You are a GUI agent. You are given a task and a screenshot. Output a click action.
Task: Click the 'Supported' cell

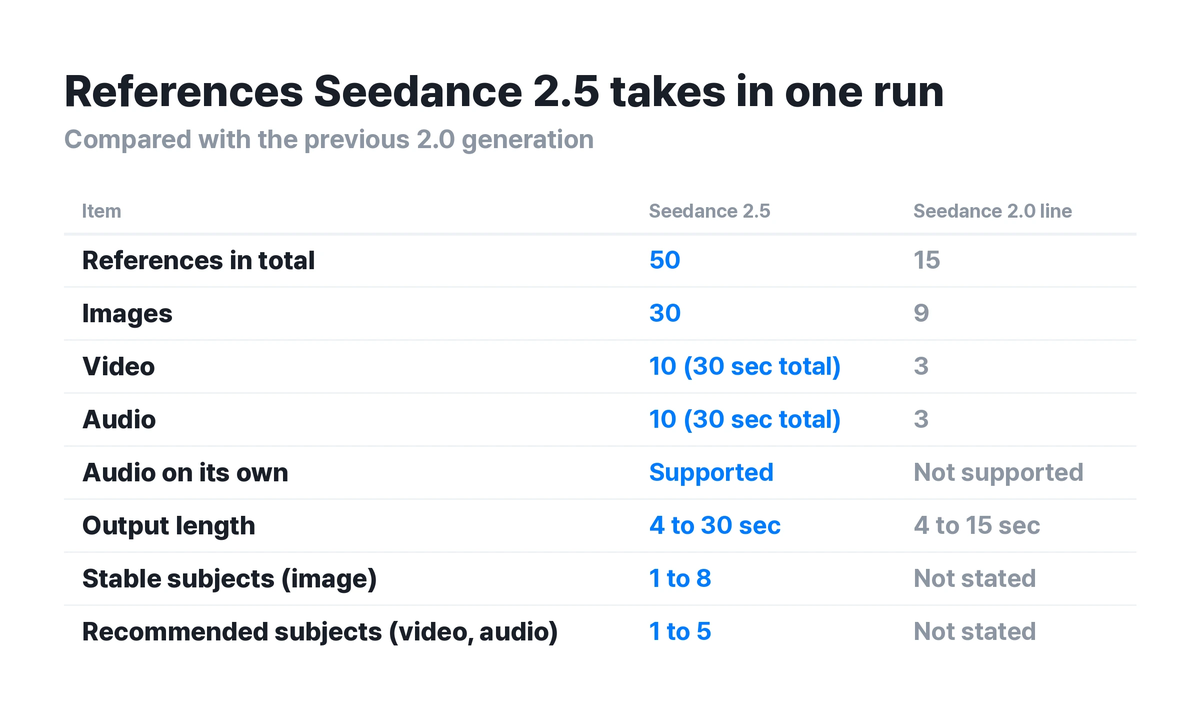pyautogui.click(x=711, y=473)
